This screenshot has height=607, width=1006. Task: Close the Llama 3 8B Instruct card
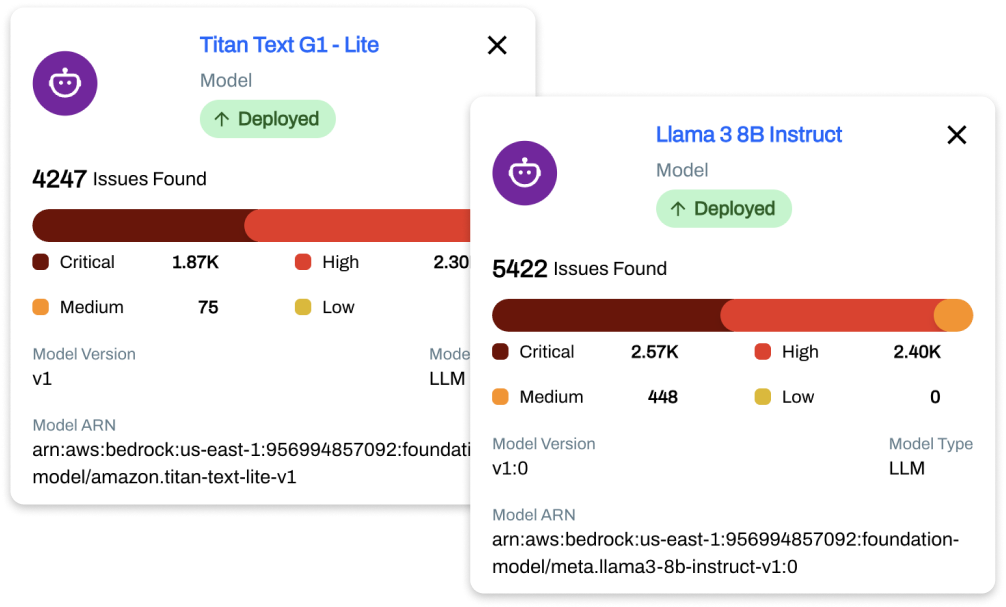[x=957, y=135]
